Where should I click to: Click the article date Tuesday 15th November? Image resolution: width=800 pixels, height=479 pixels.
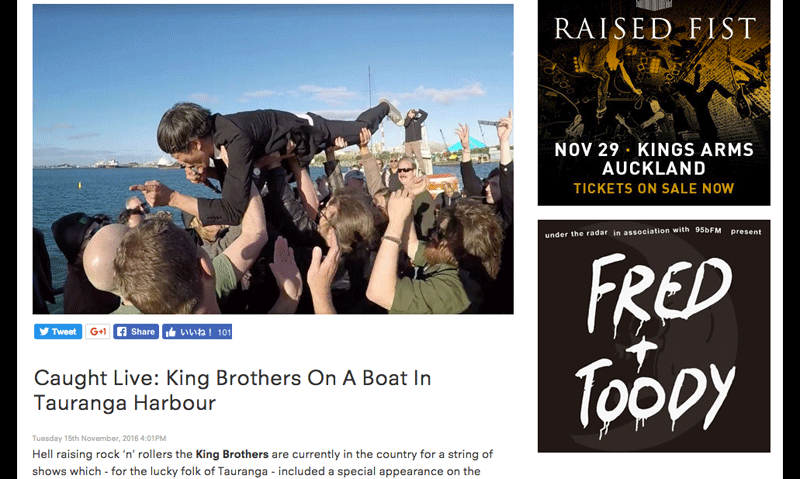(x=99, y=438)
